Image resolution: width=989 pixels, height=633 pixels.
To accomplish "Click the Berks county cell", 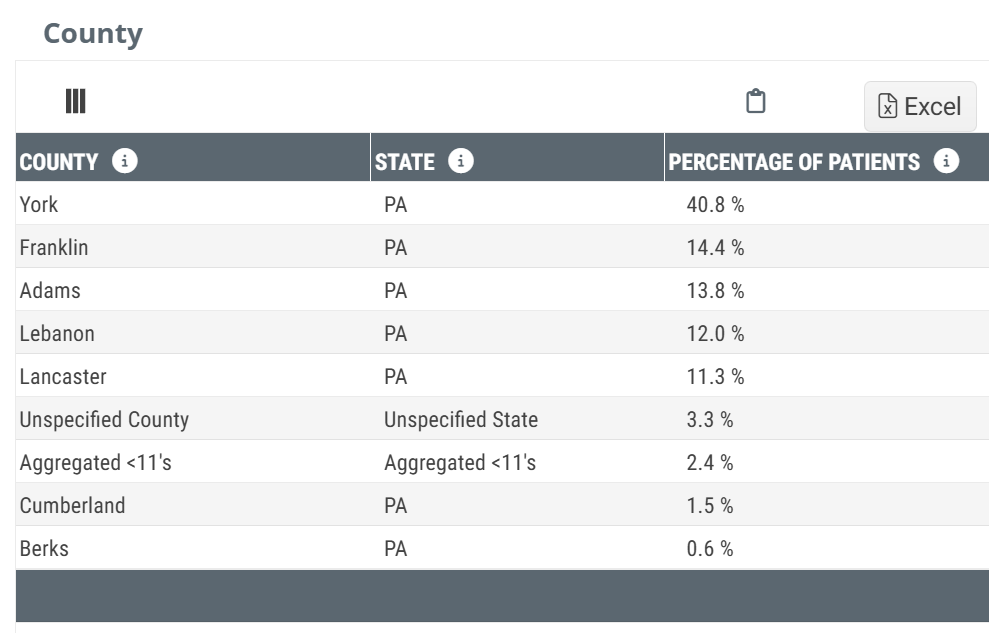I will click(44, 549).
